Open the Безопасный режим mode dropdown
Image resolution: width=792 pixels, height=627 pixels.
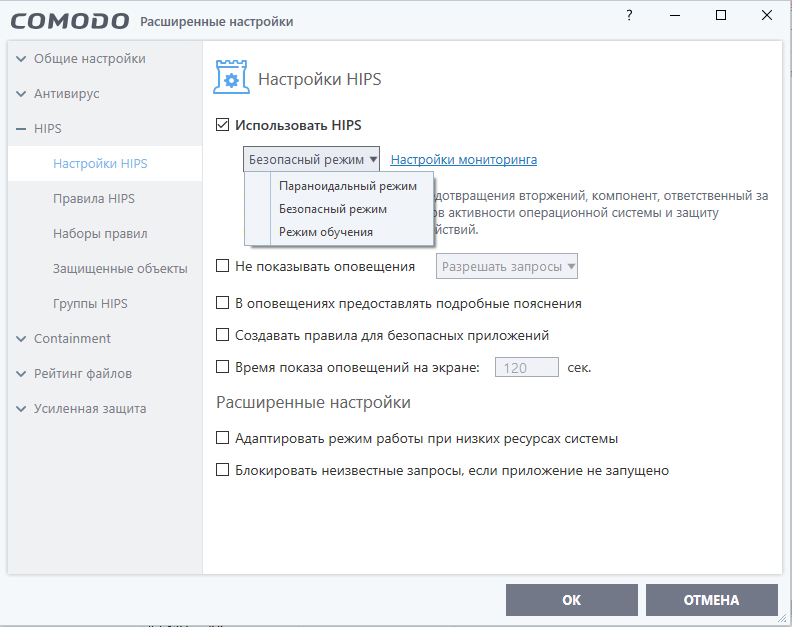click(311, 160)
